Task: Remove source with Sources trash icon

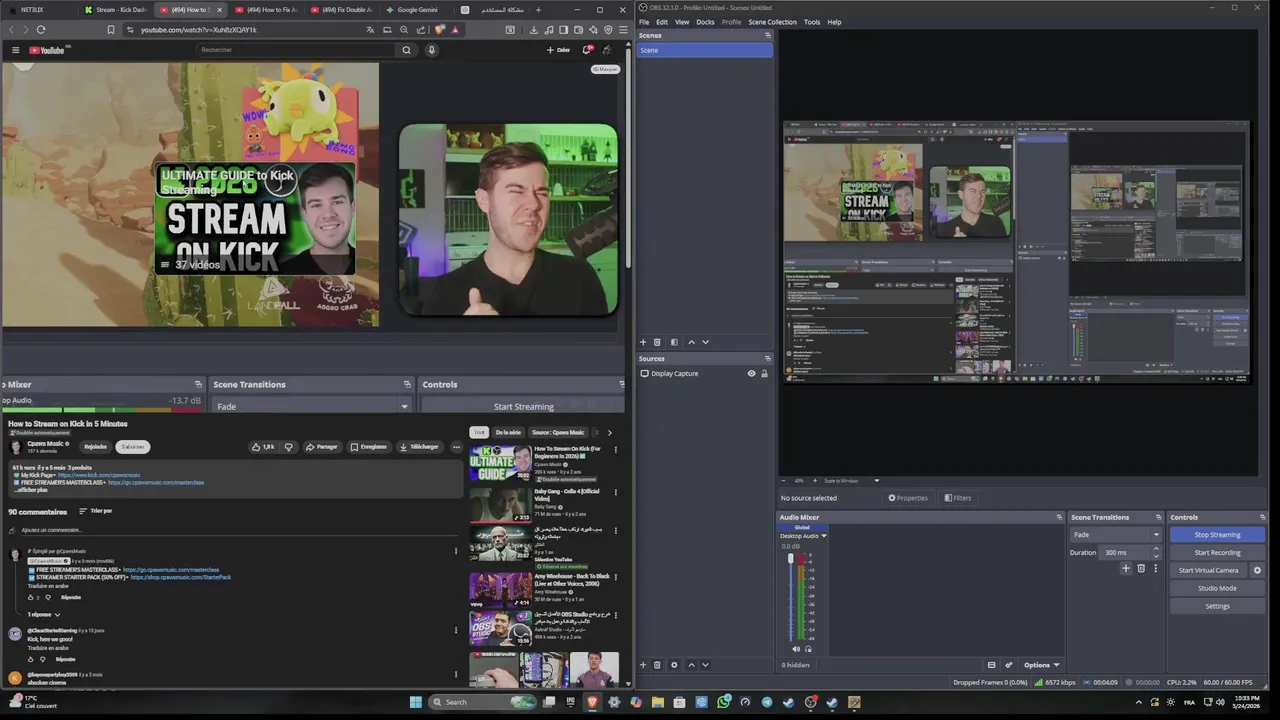Action: click(x=657, y=665)
